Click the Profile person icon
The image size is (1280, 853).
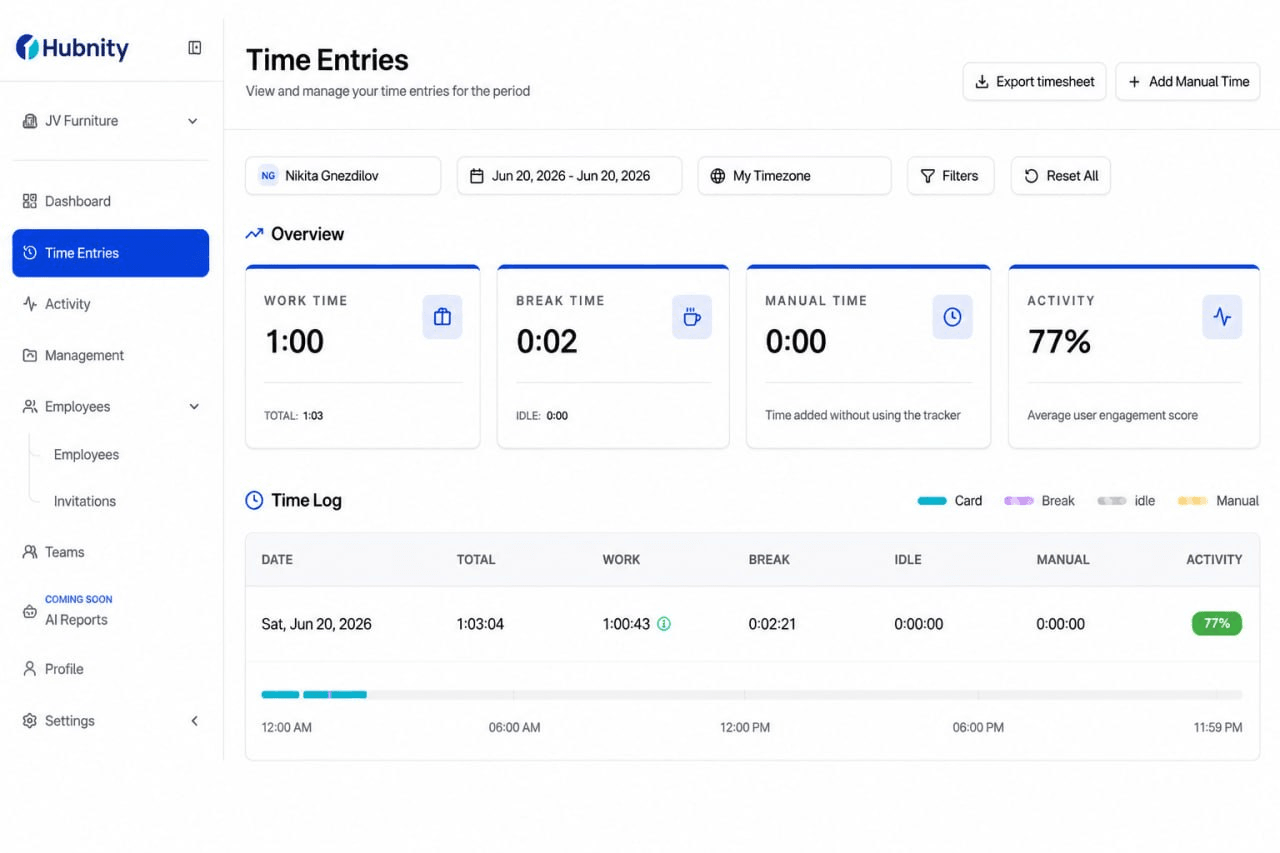[29, 669]
